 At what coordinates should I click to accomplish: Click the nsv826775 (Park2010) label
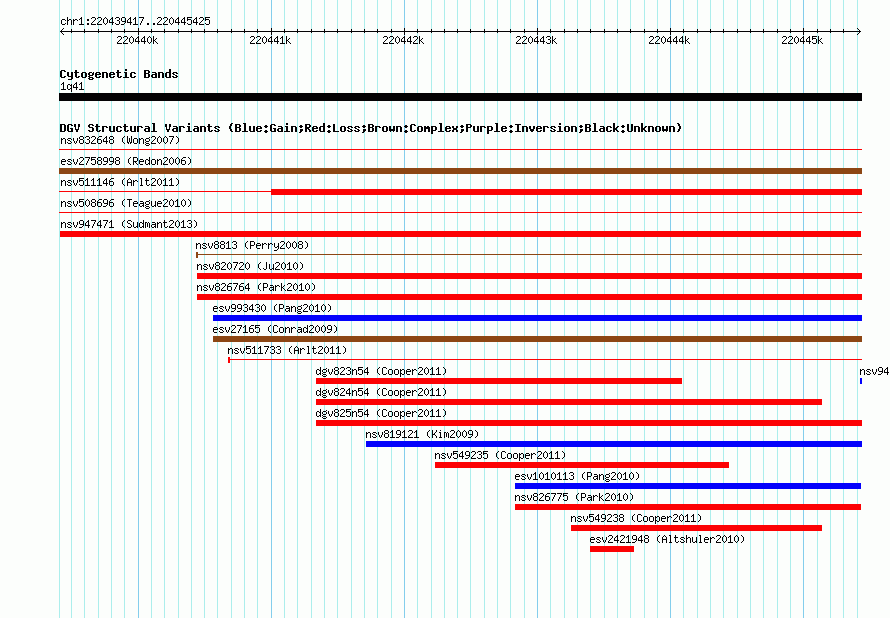point(574,497)
